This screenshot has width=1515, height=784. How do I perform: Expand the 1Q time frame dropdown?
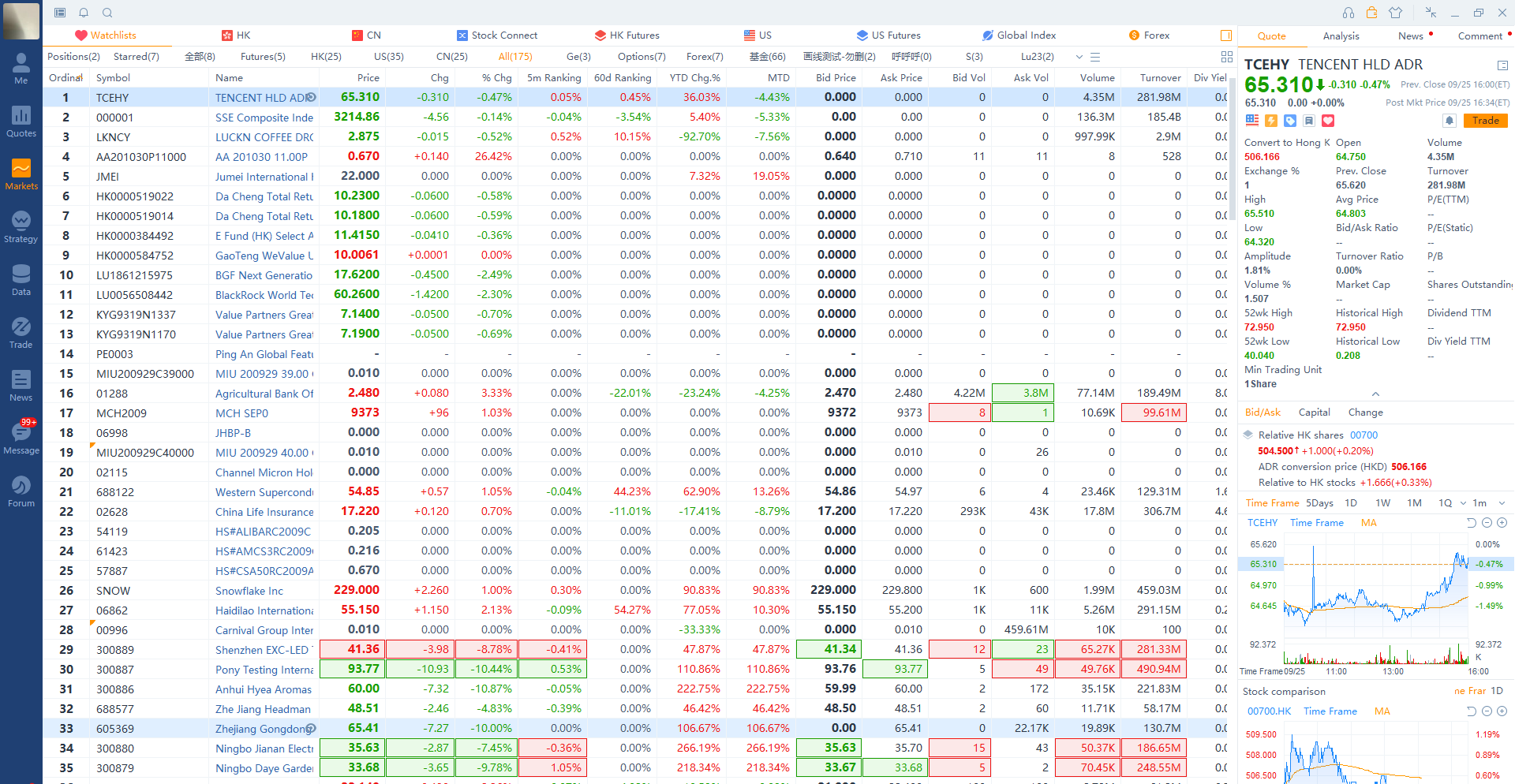(1462, 503)
